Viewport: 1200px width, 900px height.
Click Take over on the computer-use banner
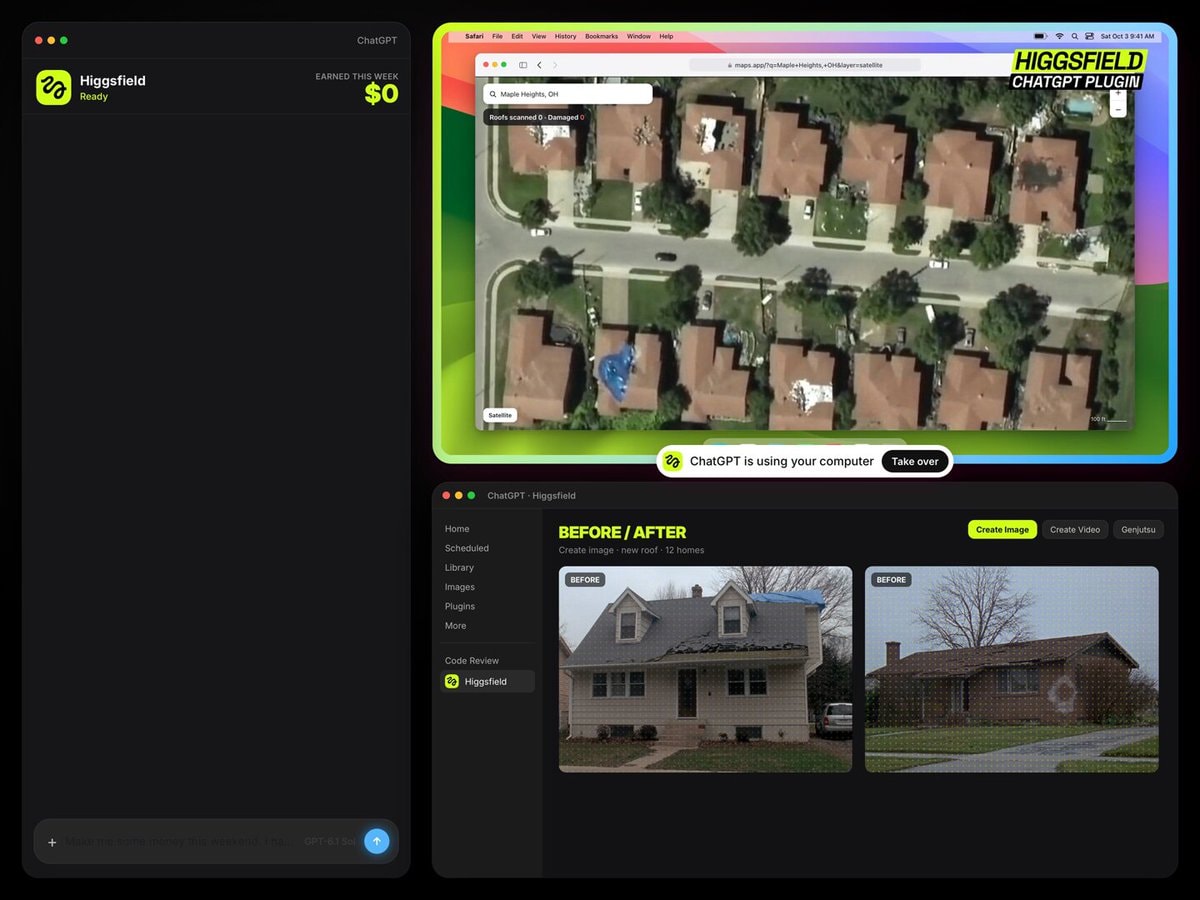pos(915,461)
